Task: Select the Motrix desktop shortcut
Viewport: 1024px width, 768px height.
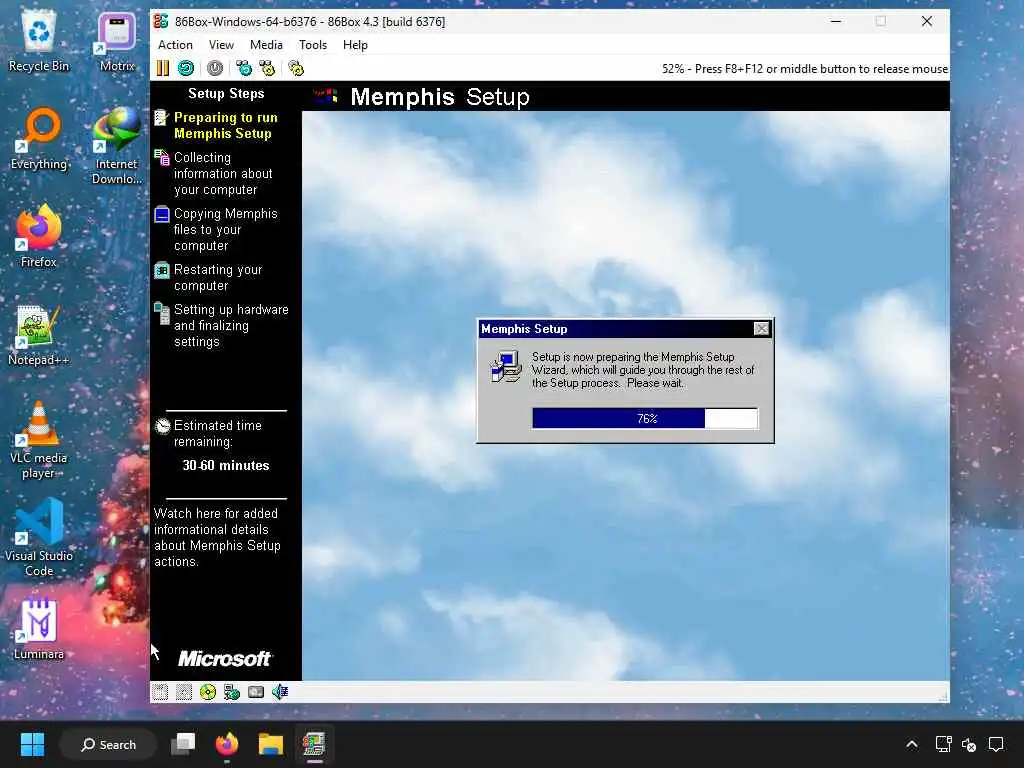Action: 117,42
